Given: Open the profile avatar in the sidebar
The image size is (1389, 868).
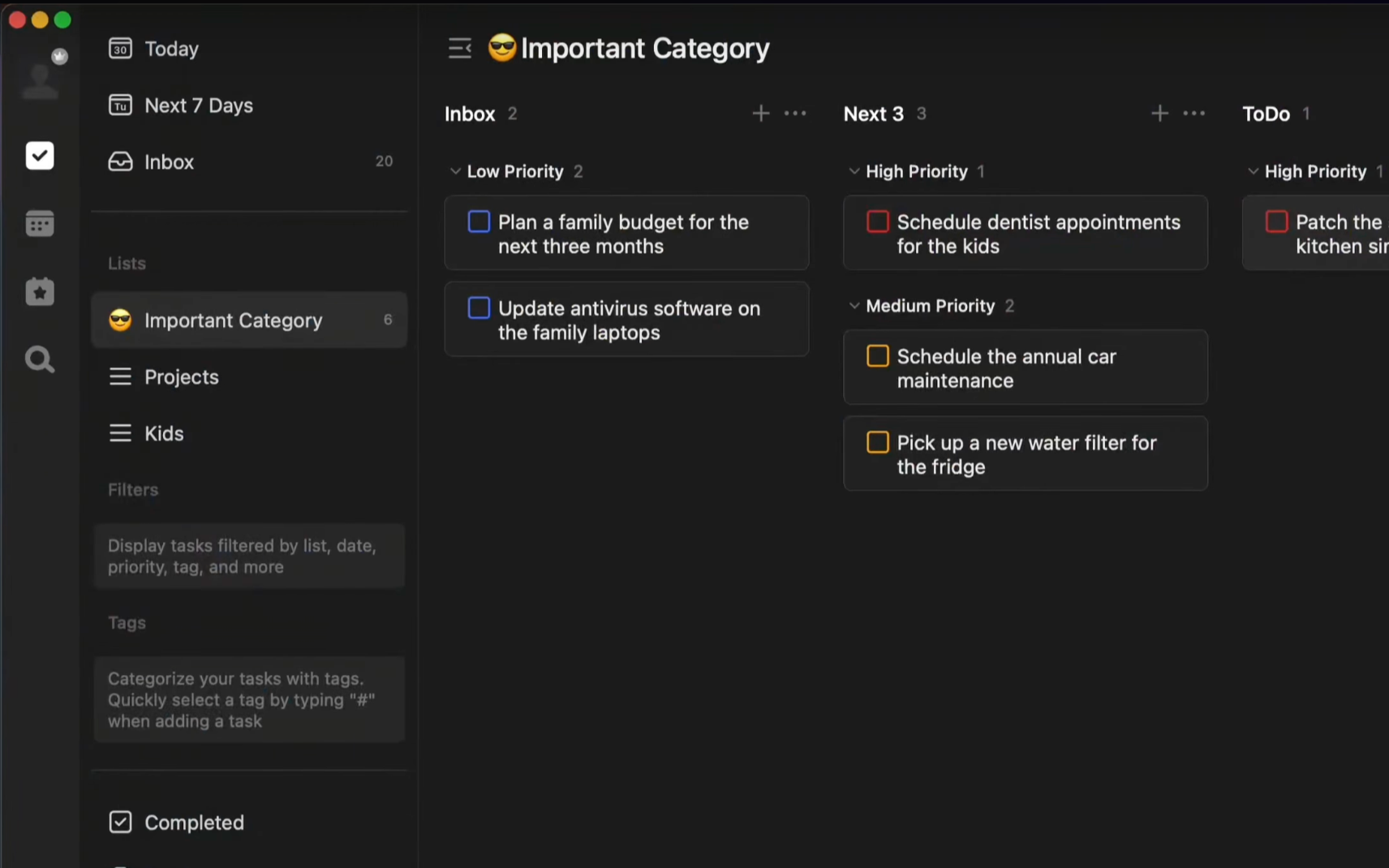Looking at the screenshot, I should pos(40,79).
